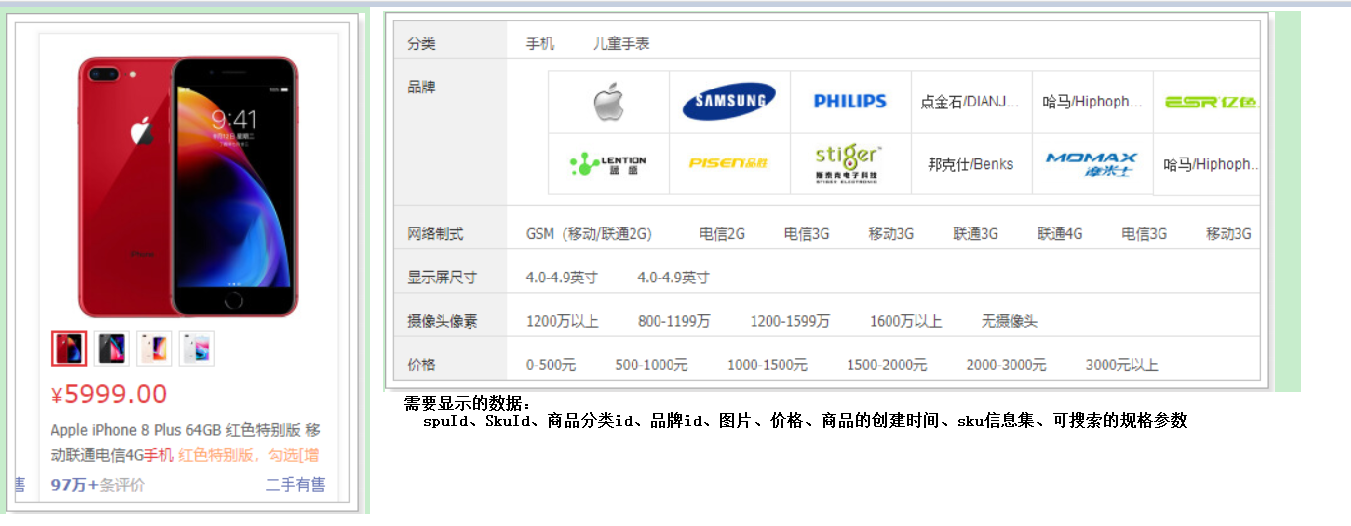The width and height of the screenshot is (1351, 526).
Task: Filter price by 1500-2000元
Action: coord(887,365)
